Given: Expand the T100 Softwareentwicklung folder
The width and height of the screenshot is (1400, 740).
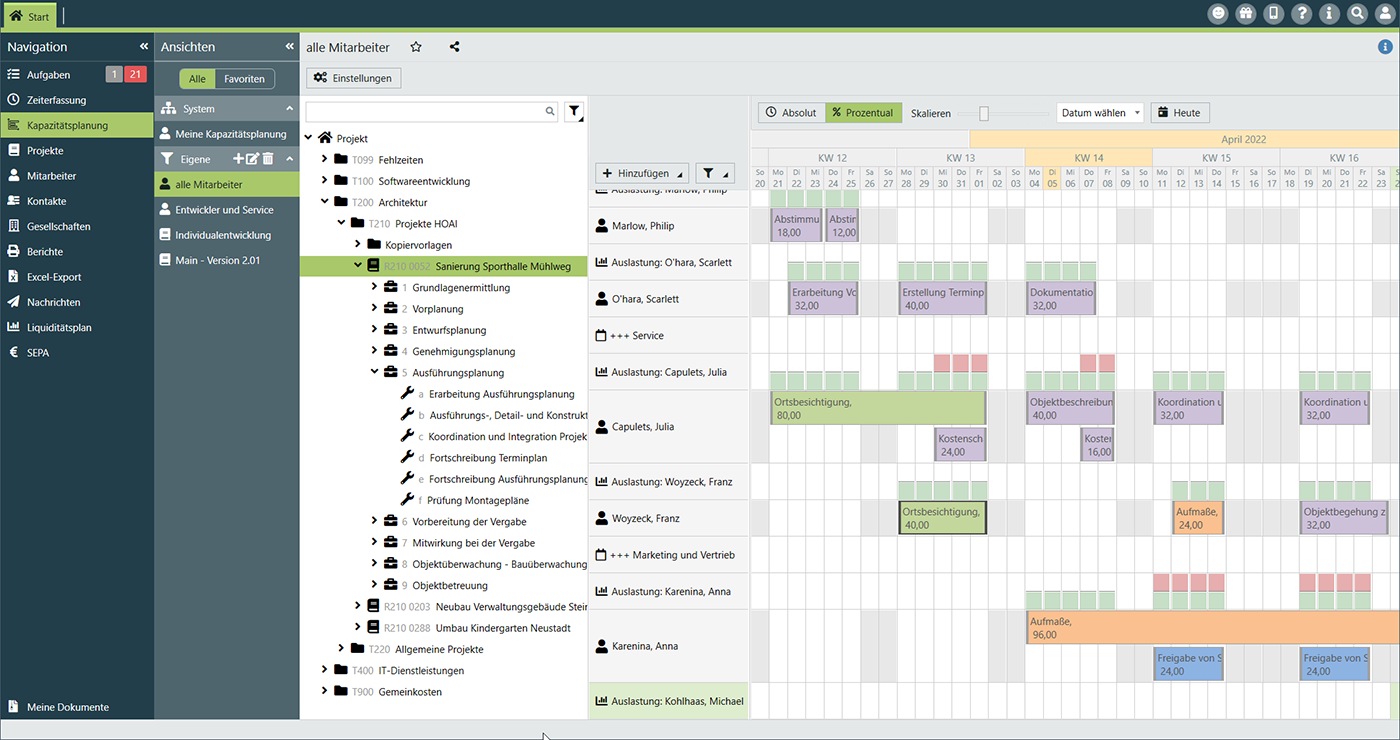Looking at the screenshot, I should point(325,181).
